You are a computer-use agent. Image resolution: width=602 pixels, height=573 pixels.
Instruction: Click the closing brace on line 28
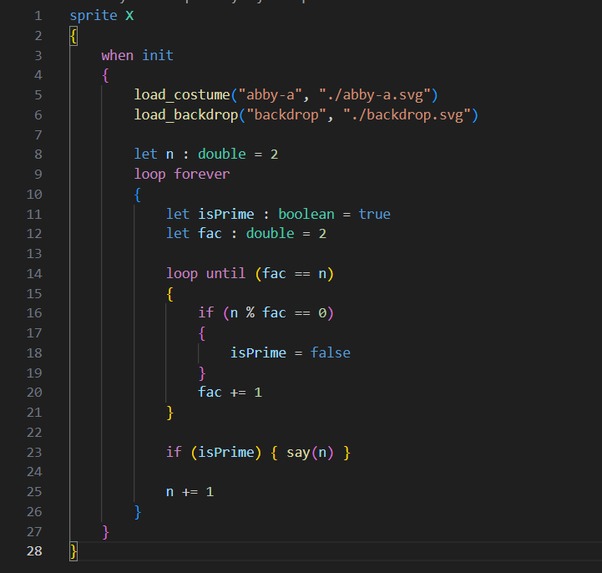(x=73, y=551)
